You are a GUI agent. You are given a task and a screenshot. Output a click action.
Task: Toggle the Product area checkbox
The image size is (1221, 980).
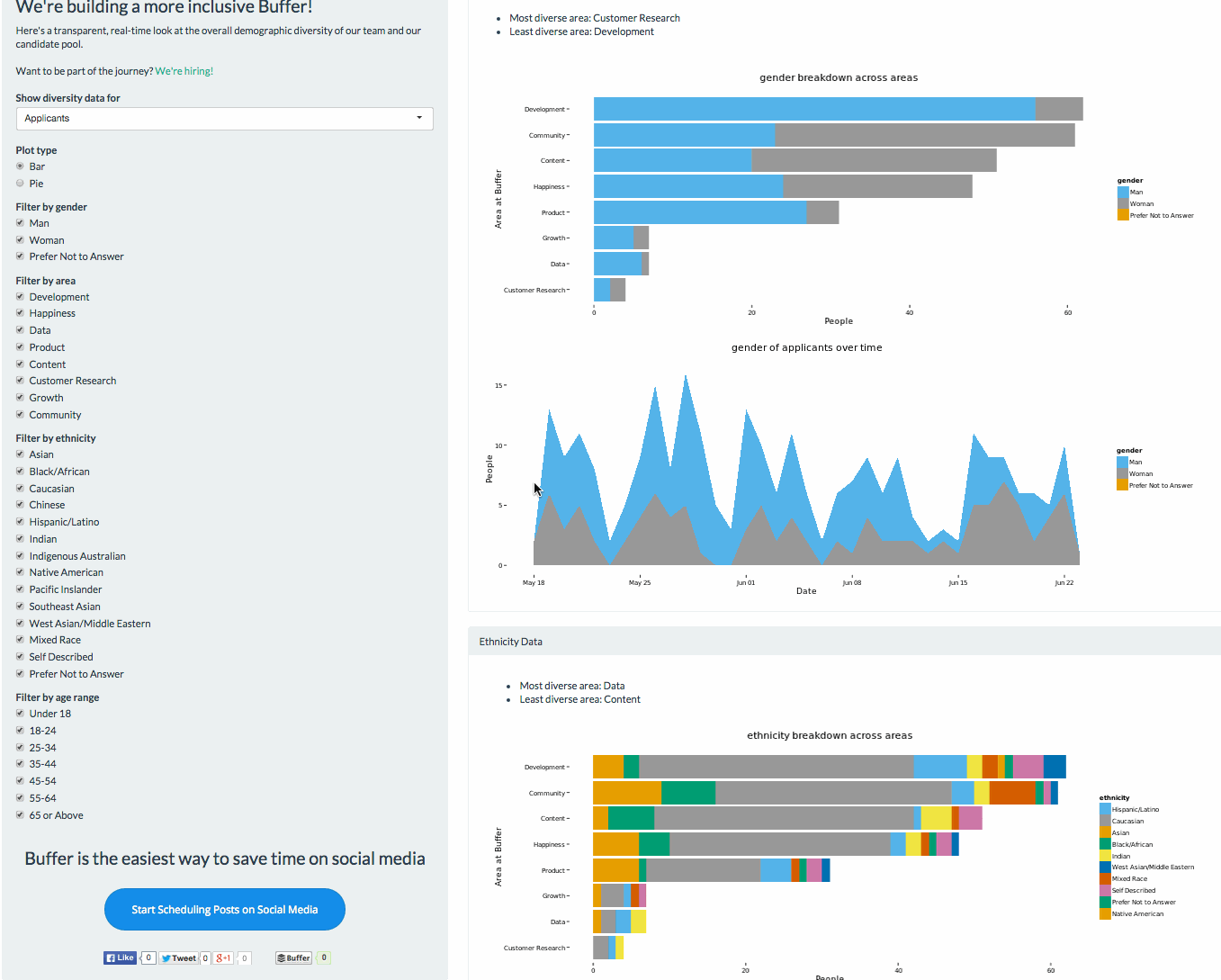[20, 347]
